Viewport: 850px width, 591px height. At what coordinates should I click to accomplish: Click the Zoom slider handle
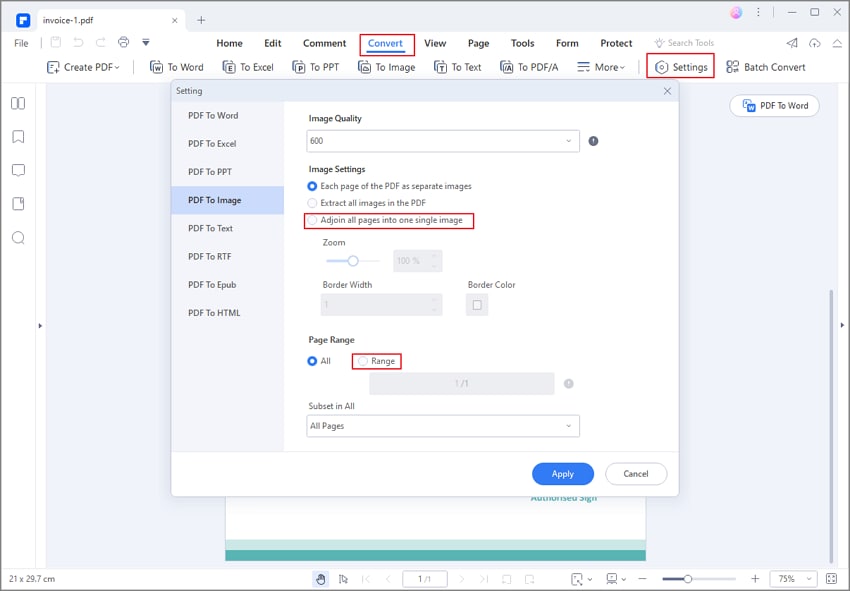tap(353, 261)
